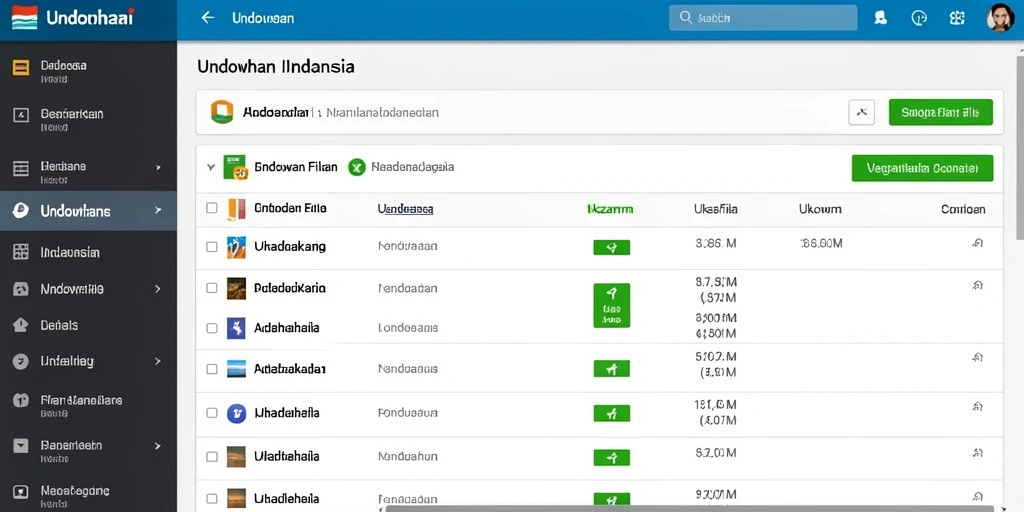Expand Benemeetn submenu chevron
Viewport: 1024px width, 512px height.
point(158,446)
